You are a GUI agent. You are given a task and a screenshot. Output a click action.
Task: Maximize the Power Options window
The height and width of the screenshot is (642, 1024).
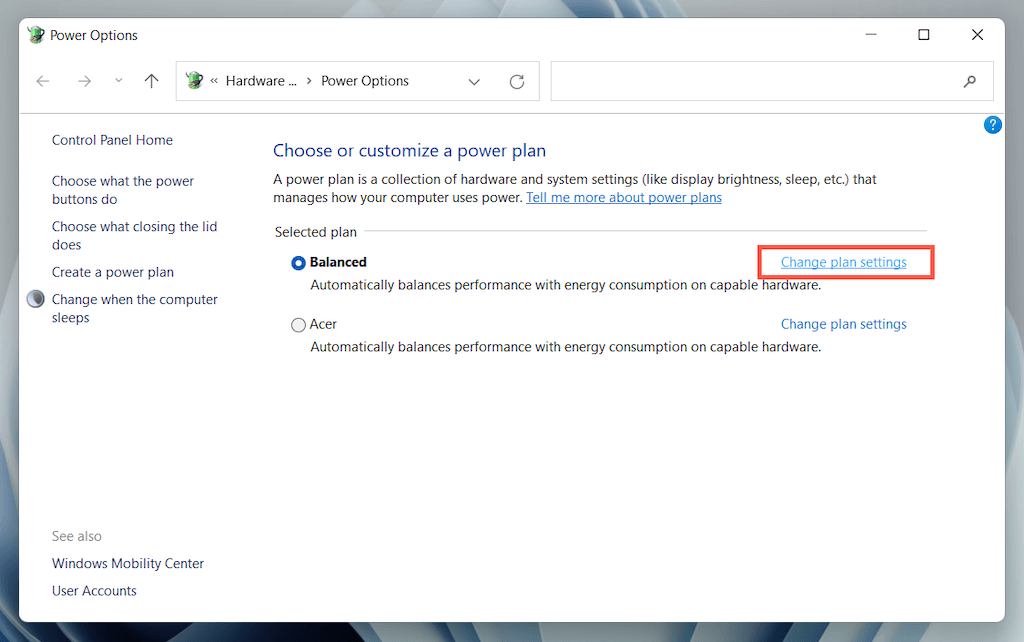(x=923, y=35)
